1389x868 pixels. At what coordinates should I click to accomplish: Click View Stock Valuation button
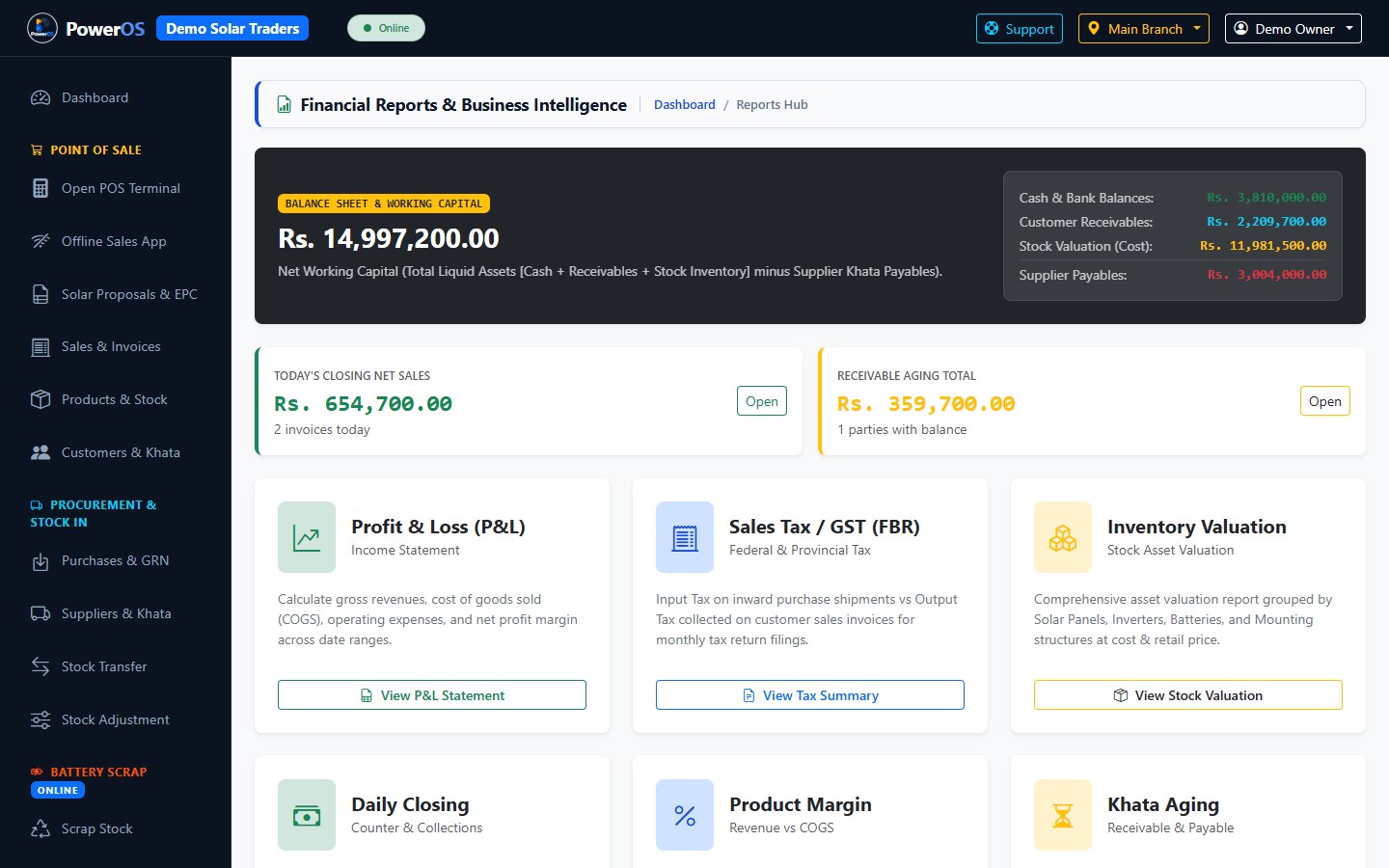[x=1188, y=695]
